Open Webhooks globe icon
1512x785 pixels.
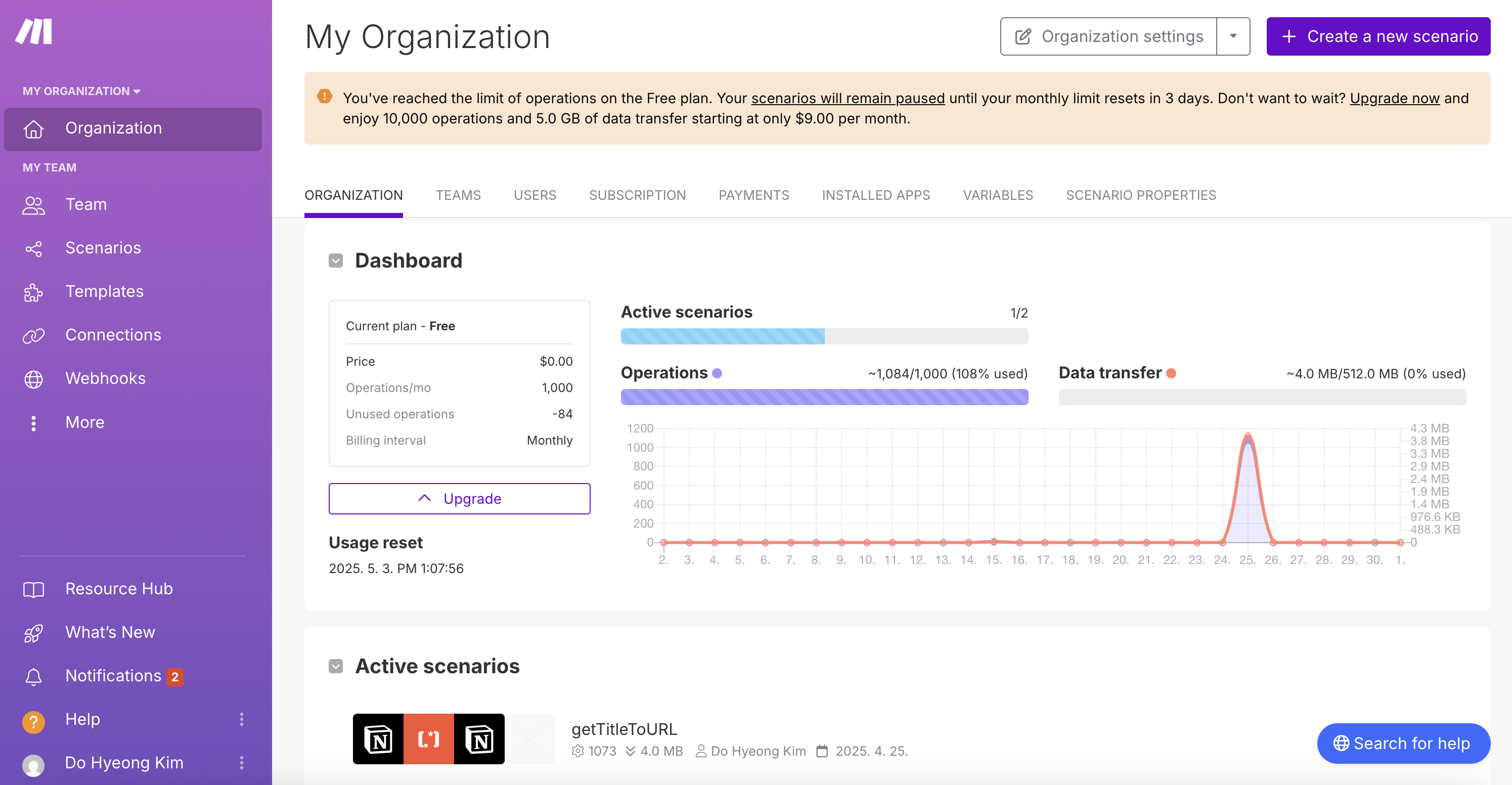pos(33,379)
